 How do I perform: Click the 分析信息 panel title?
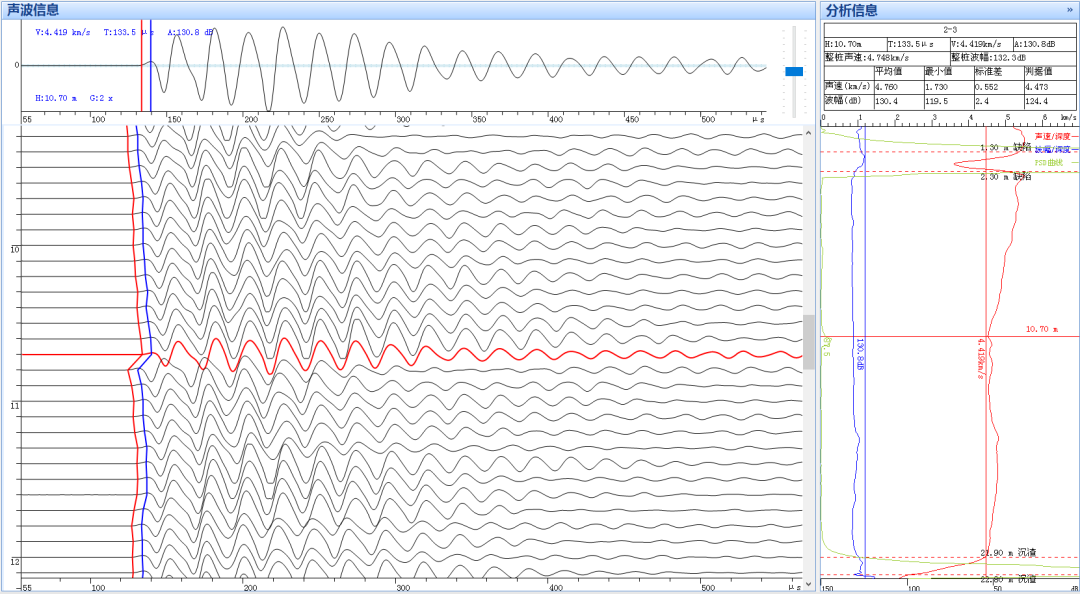tap(852, 10)
